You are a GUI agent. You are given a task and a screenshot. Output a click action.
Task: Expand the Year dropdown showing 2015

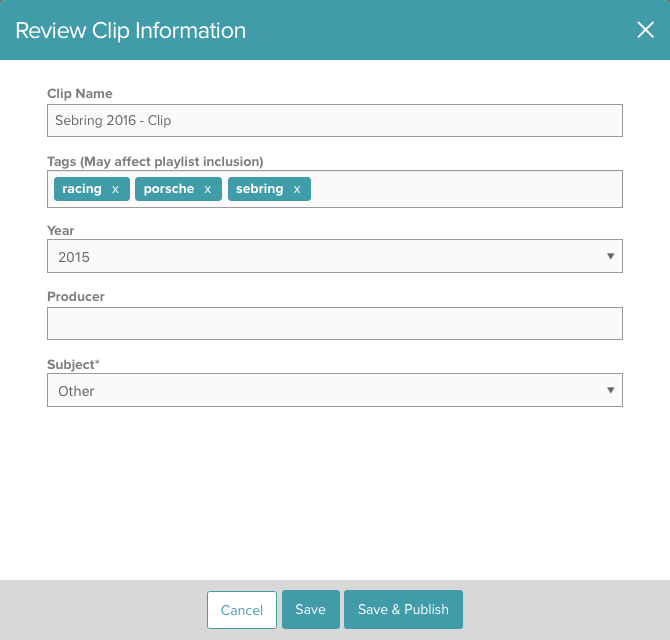tap(334, 257)
